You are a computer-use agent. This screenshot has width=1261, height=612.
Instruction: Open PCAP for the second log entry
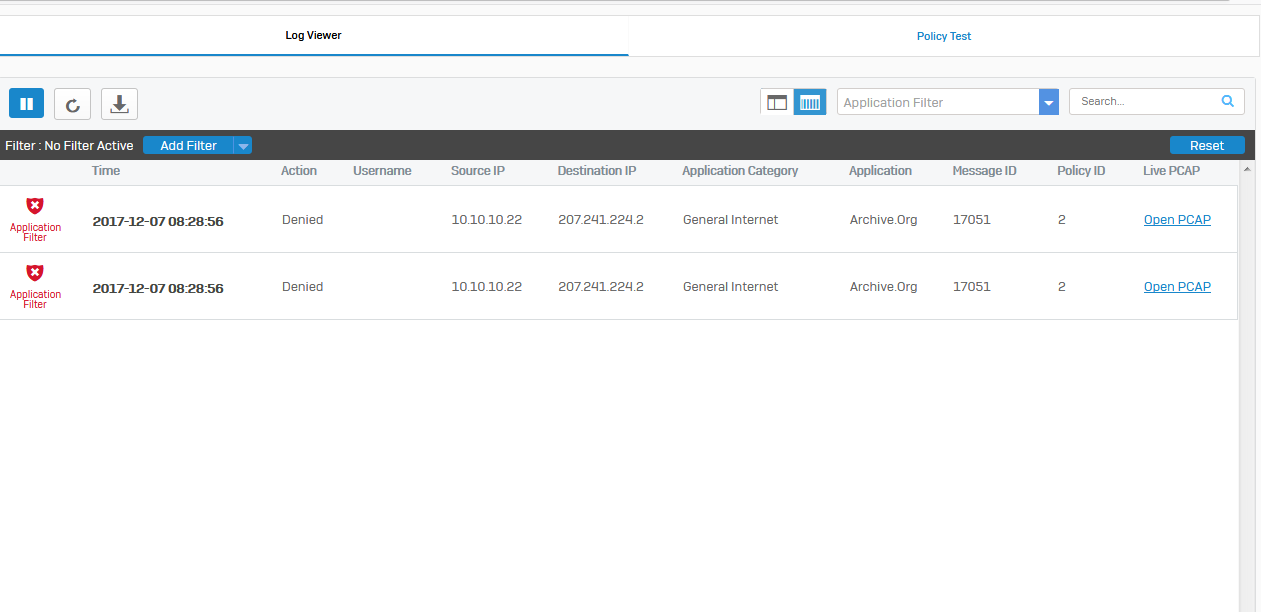[x=1176, y=287]
